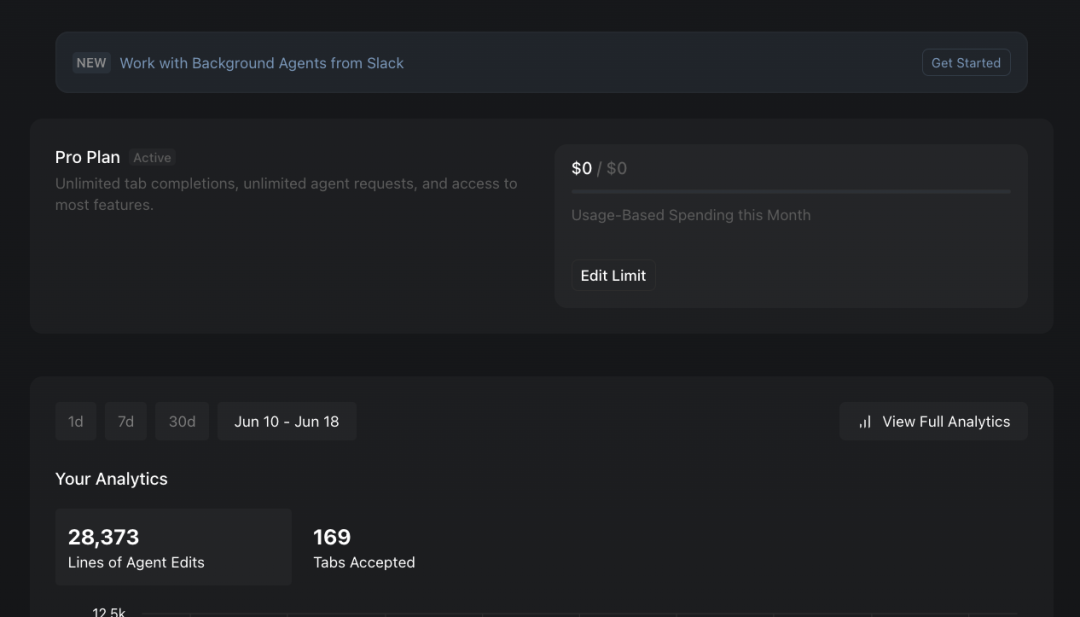Click the bar chart icon beside View Full Analytics

point(865,422)
